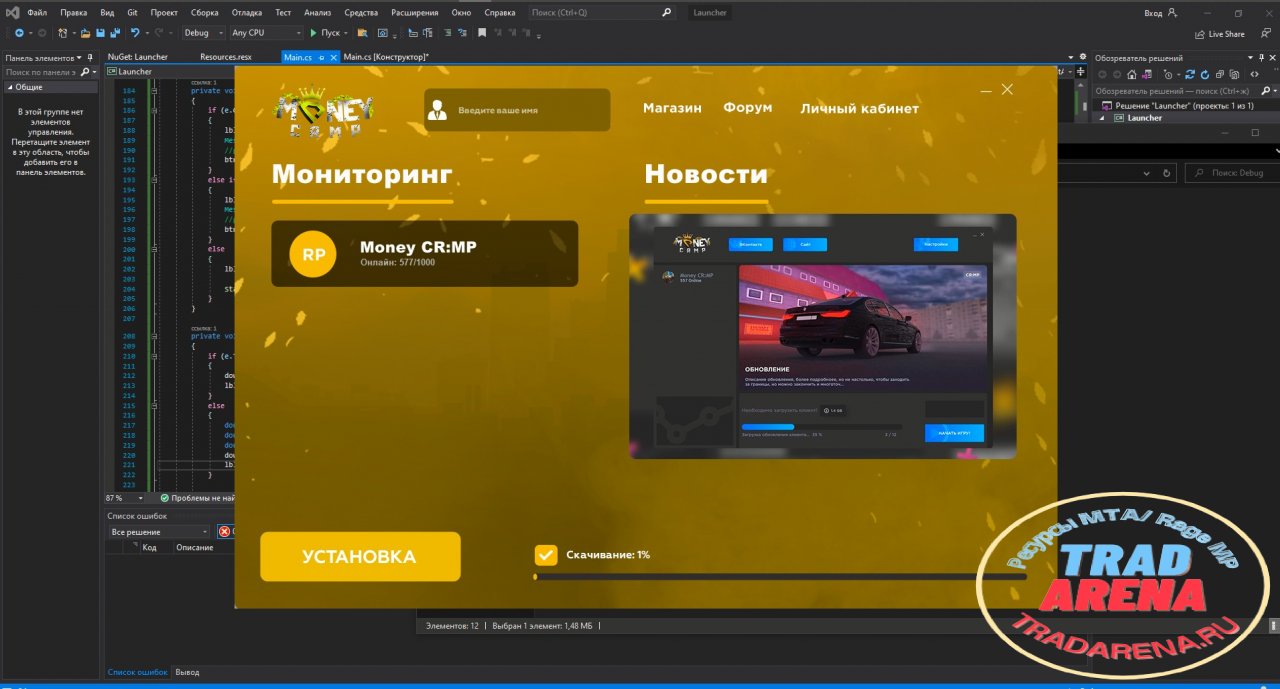Close the Main.cs tab

(x=335, y=57)
